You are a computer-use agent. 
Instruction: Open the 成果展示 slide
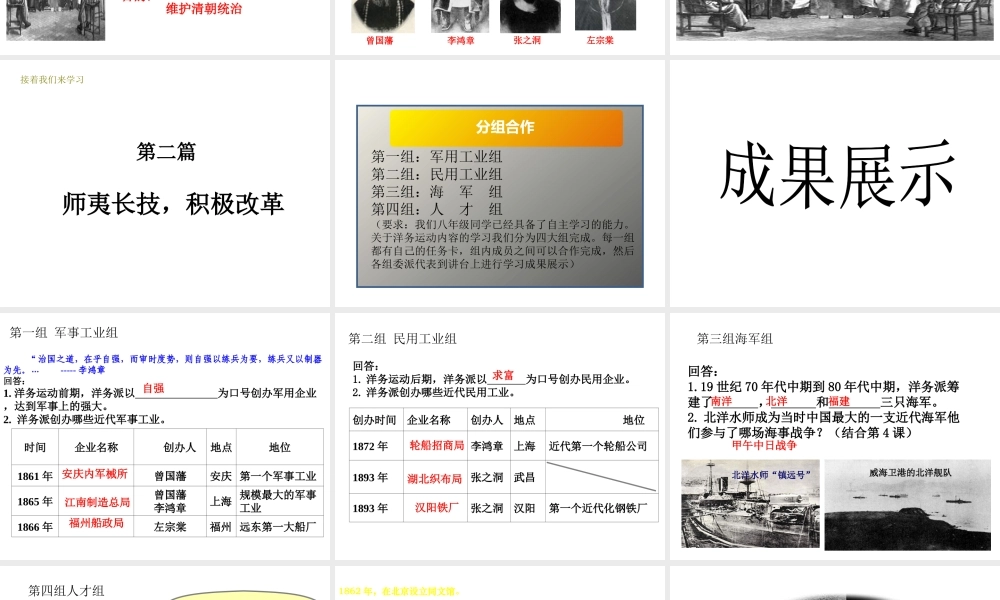pyautogui.click(x=835, y=183)
